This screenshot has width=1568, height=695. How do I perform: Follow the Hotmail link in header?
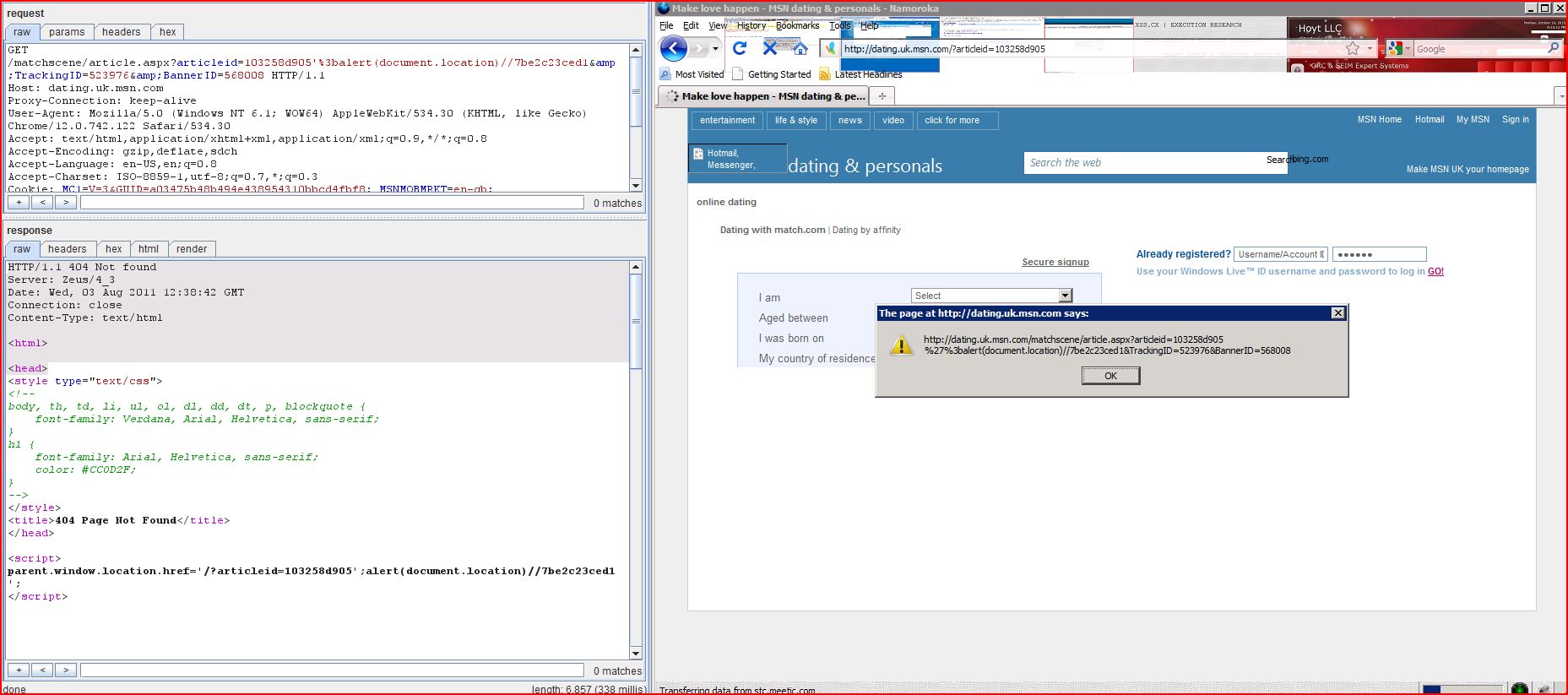1430,120
